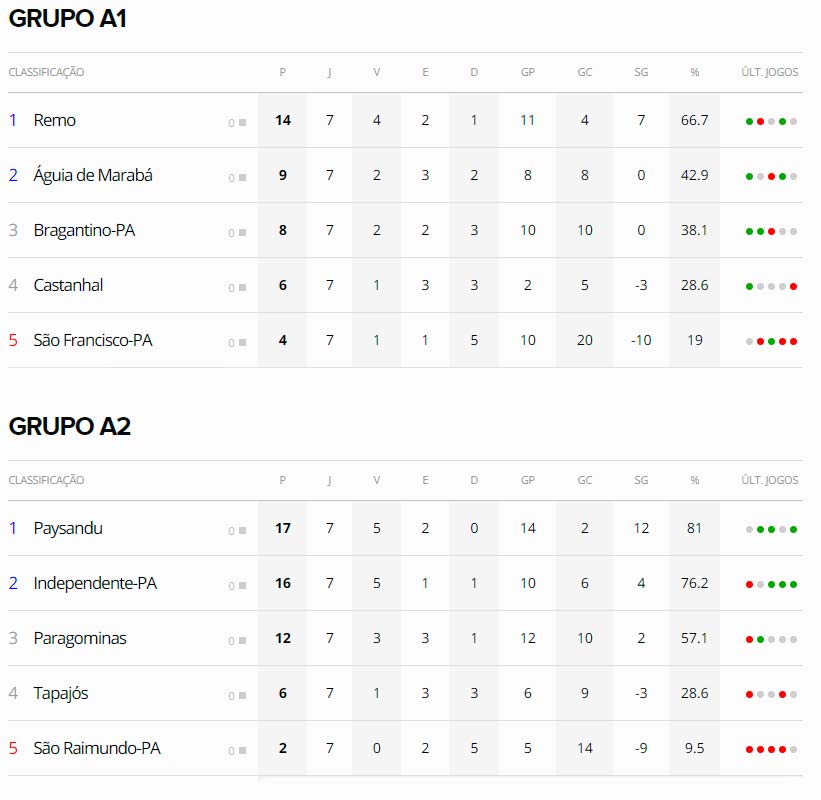Click the São Francisco-PA team name
The image size is (821, 800).
tap(93, 340)
